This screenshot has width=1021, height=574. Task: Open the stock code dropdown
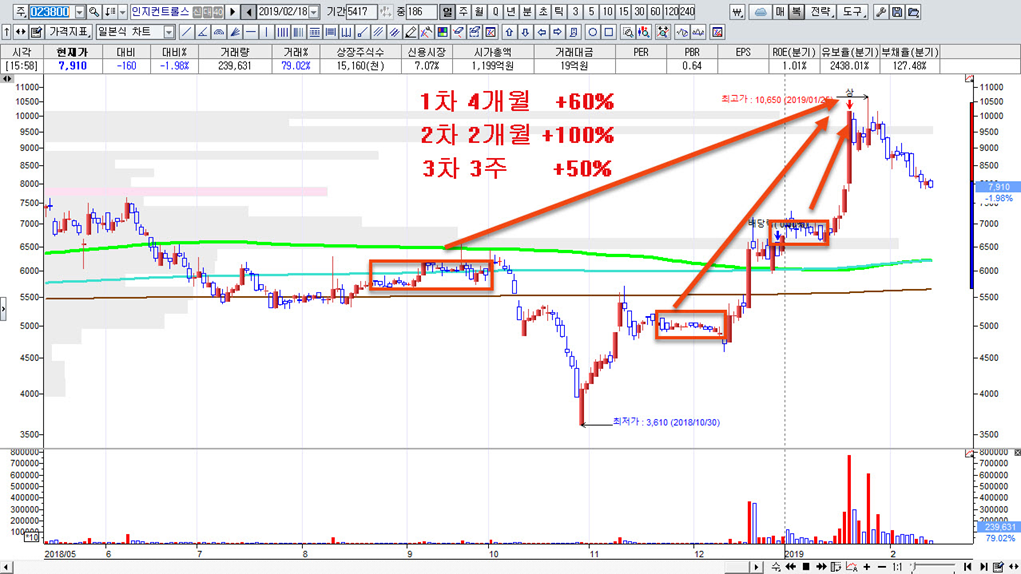click(x=80, y=12)
